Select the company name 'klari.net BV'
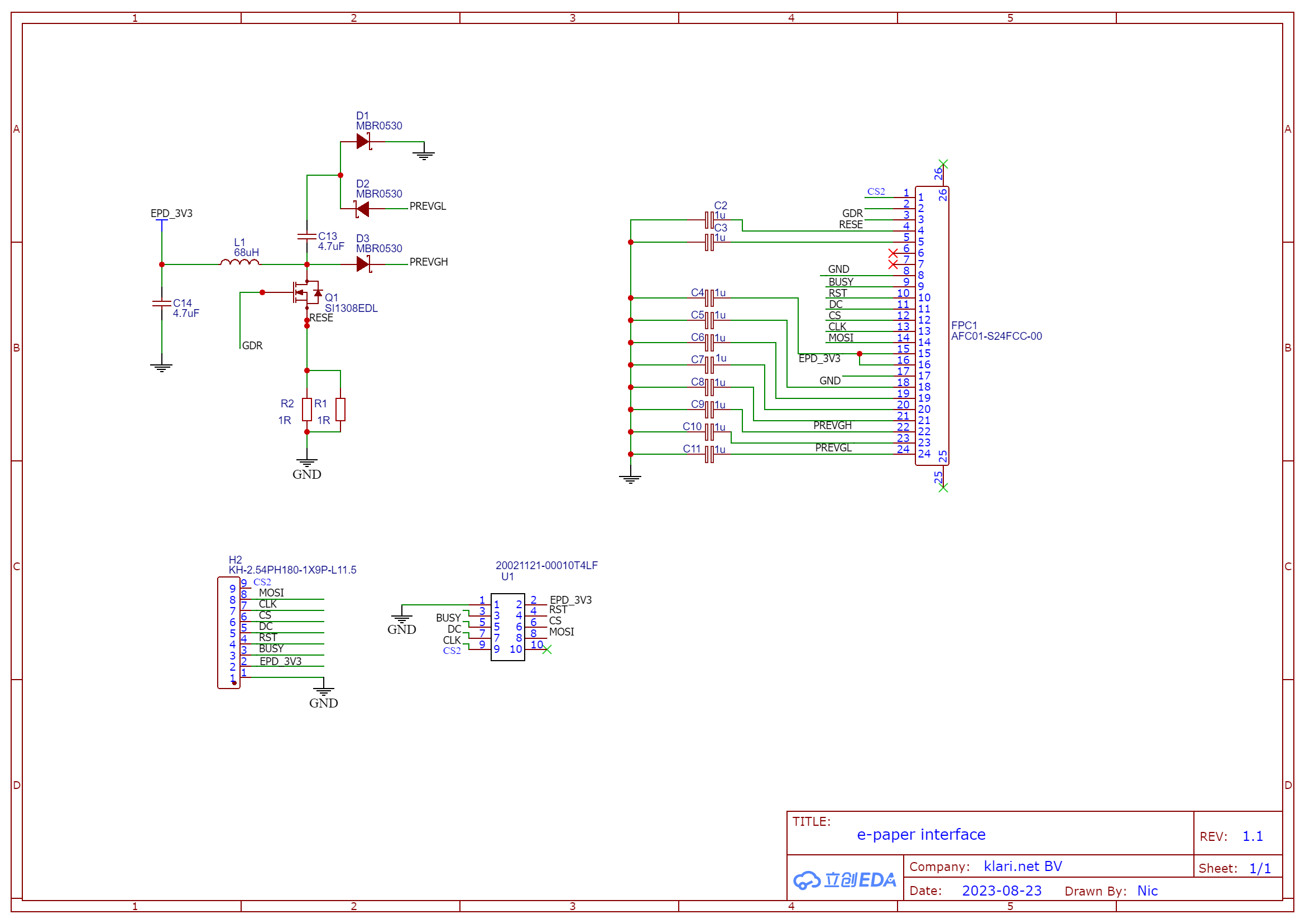This screenshot has width=1305, height=924. click(1023, 867)
